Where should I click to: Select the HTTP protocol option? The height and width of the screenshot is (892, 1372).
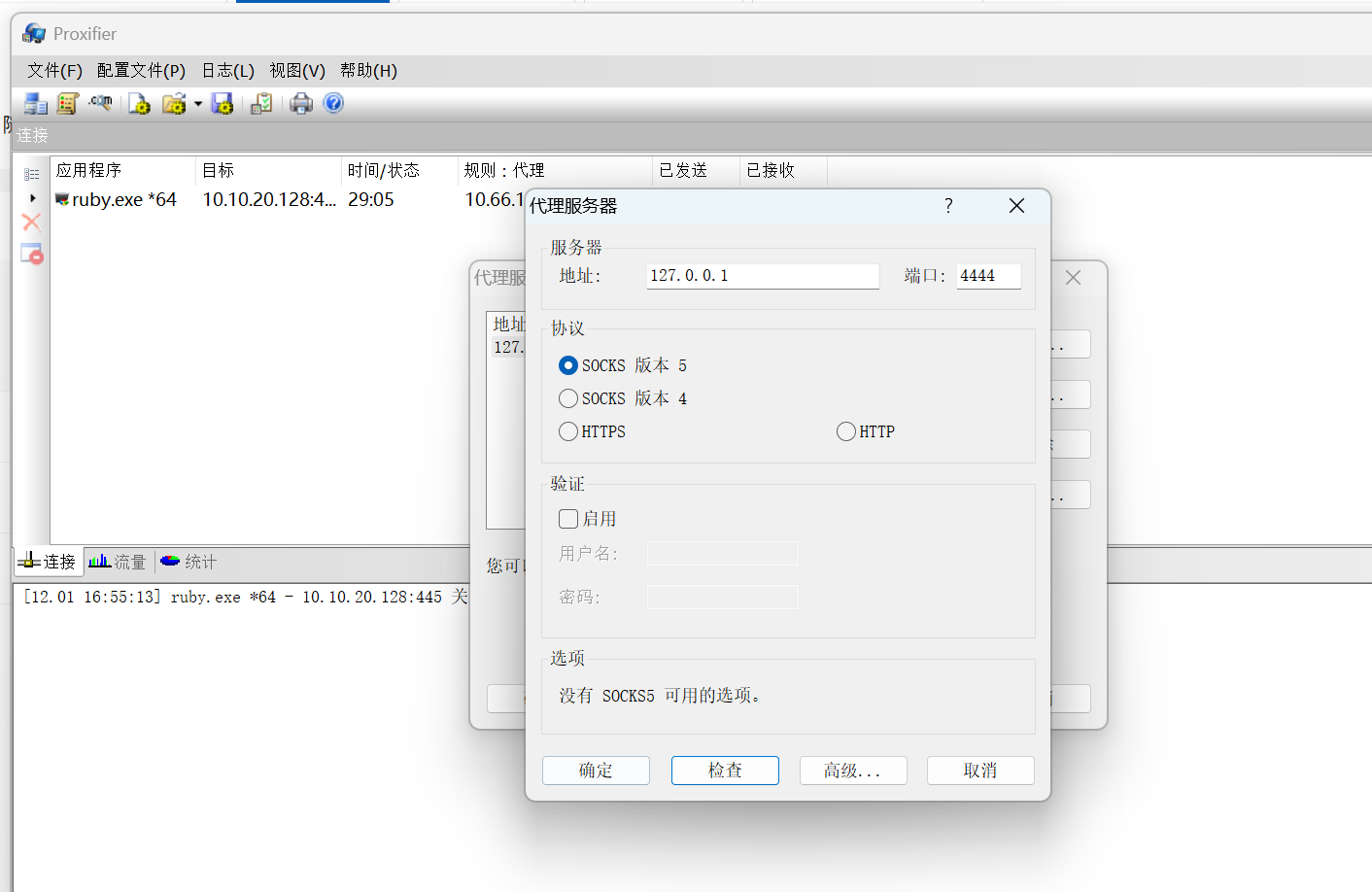tap(866, 431)
